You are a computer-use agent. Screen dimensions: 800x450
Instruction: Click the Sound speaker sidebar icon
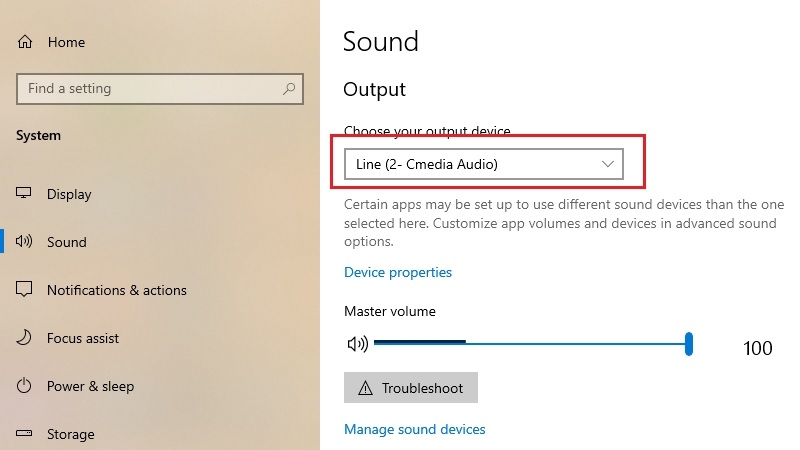23,241
